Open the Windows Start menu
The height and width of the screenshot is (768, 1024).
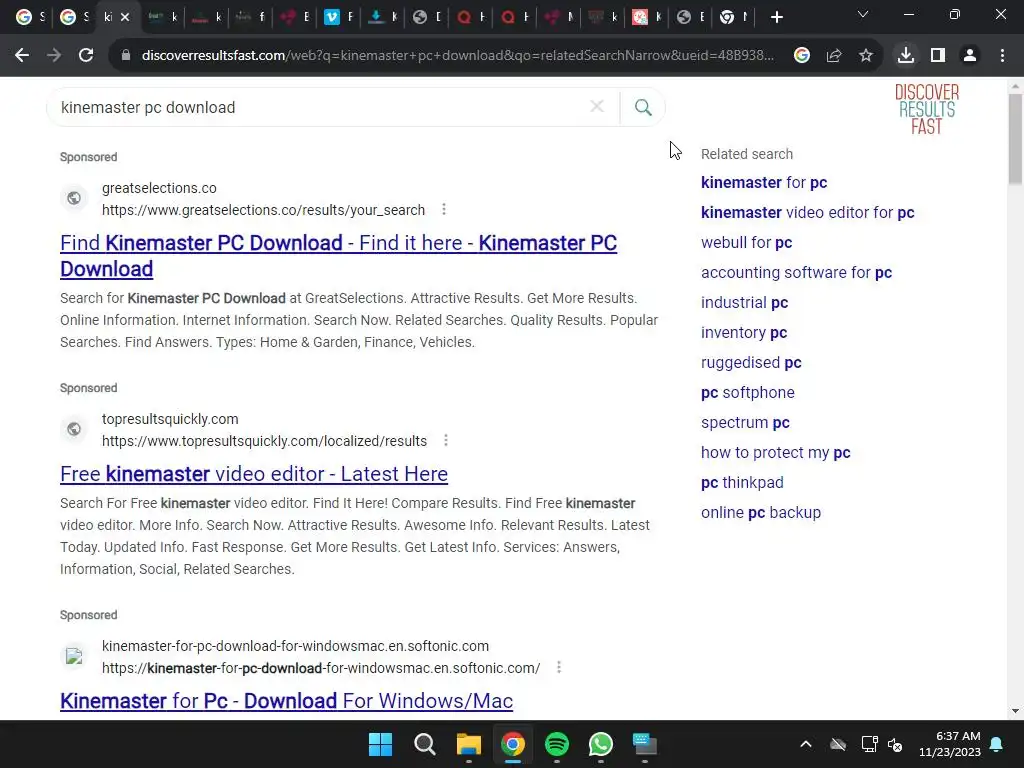click(x=380, y=744)
